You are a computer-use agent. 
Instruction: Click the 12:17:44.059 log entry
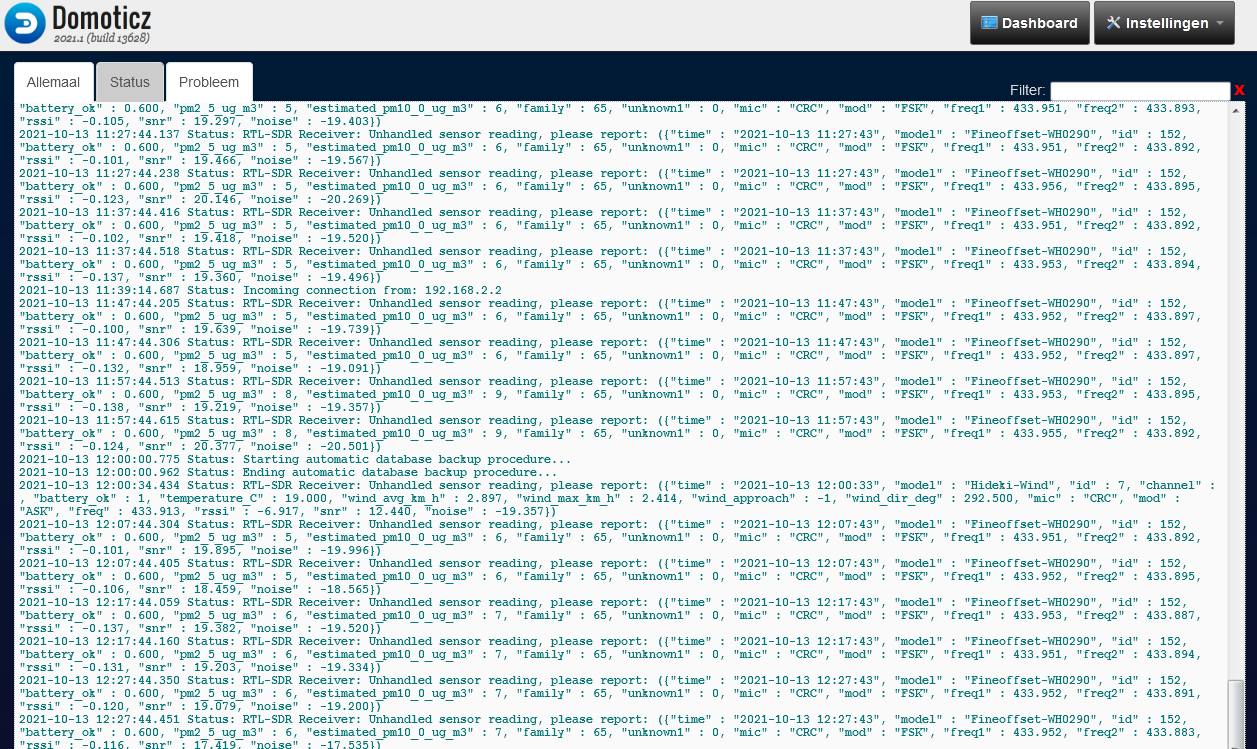(x=612, y=615)
